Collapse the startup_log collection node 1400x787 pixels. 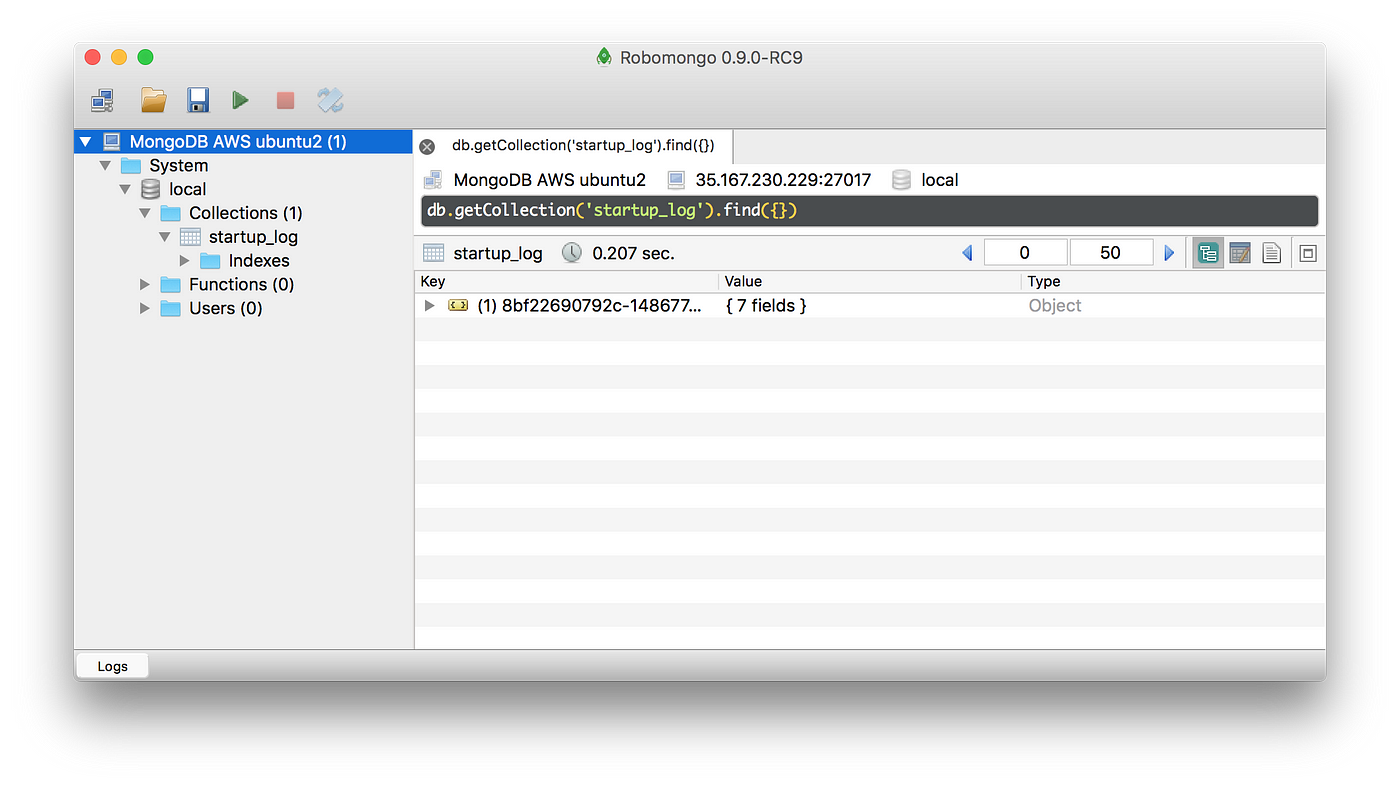(165, 237)
